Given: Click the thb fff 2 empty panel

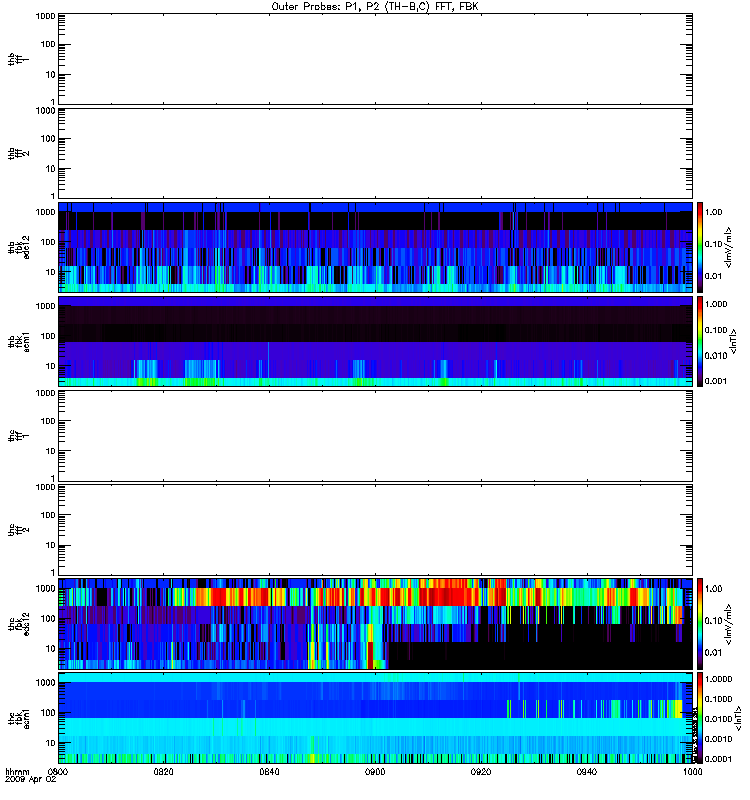Looking at the screenshot, I should coord(375,153).
